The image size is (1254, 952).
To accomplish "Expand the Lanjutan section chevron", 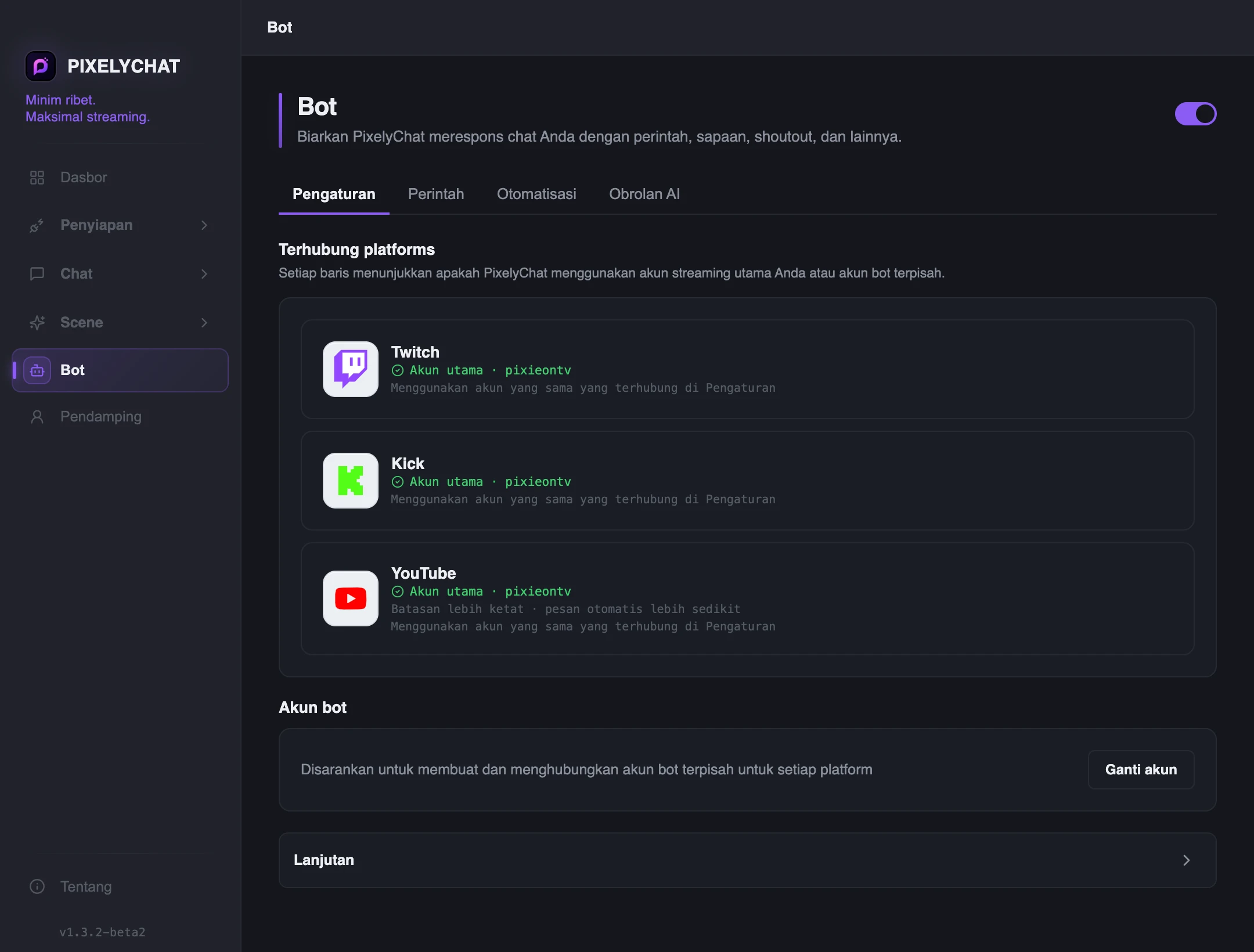I will (1187, 860).
